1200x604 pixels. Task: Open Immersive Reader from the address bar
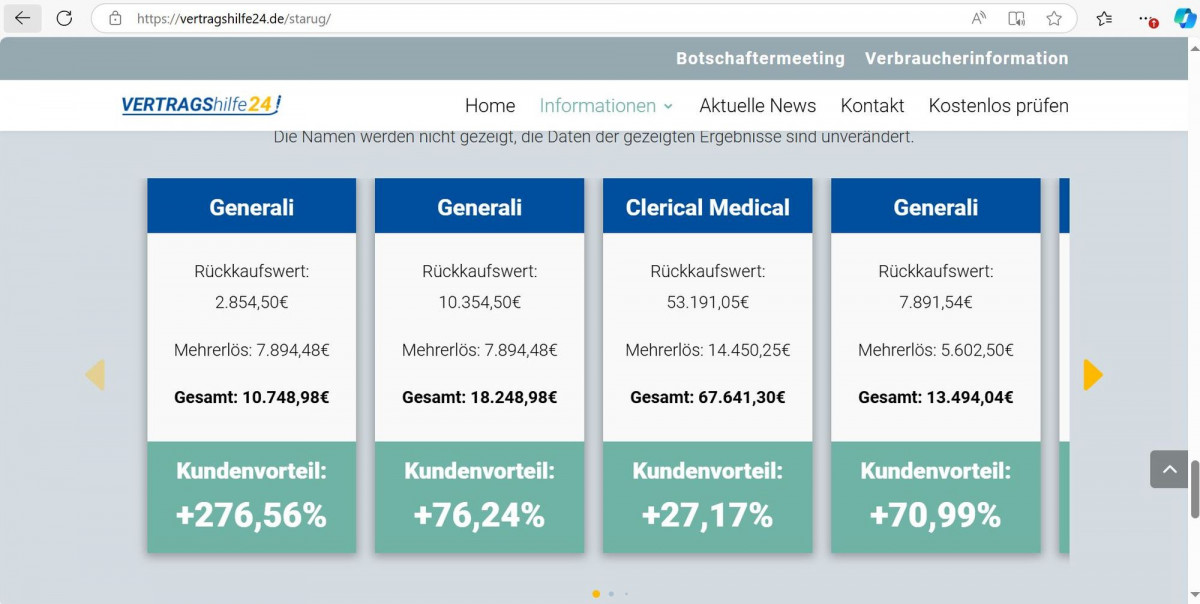[x=1017, y=18]
